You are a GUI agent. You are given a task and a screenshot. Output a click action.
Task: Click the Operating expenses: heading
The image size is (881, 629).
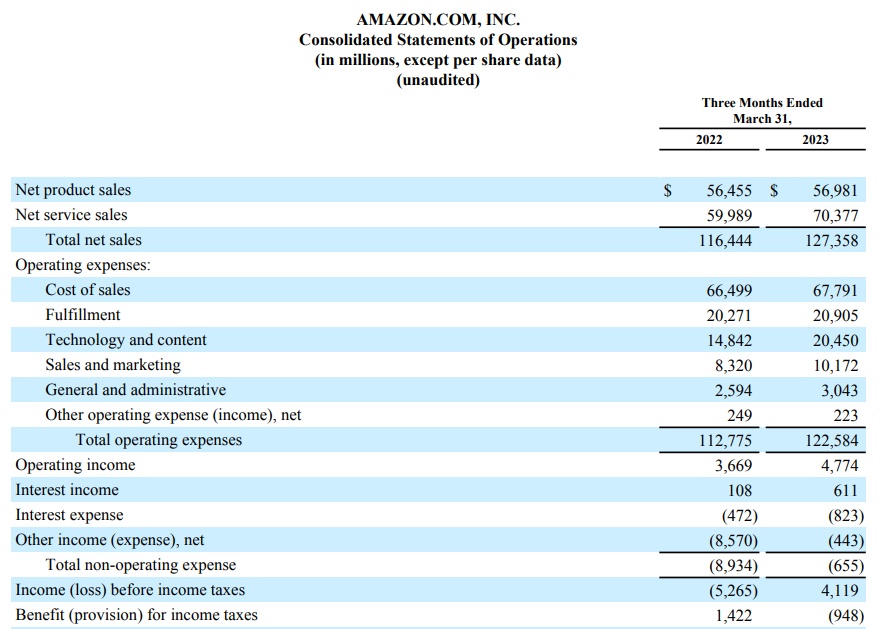(83, 265)
